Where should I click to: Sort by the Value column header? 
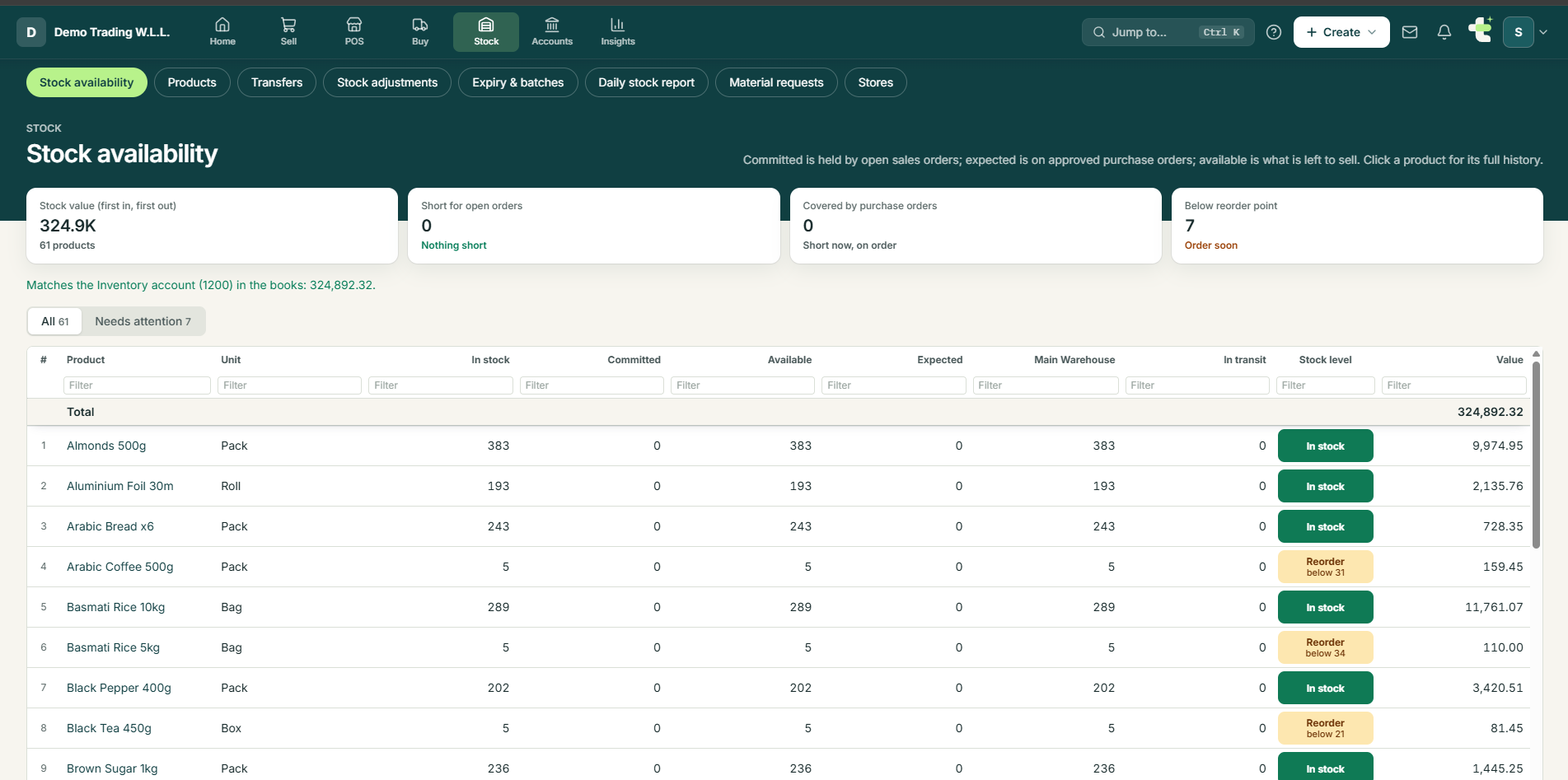(1509, 360)
